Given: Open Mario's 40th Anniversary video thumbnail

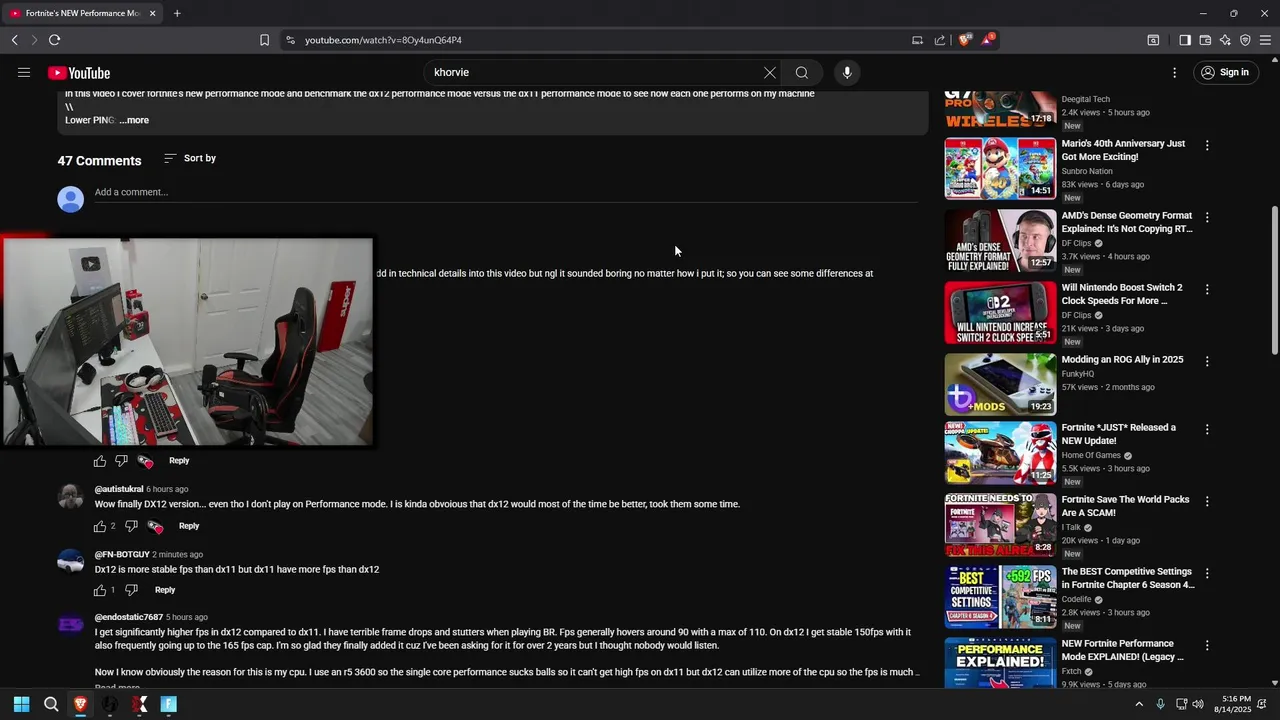Looking at the screenshot, I should [x=1000, y=168].
